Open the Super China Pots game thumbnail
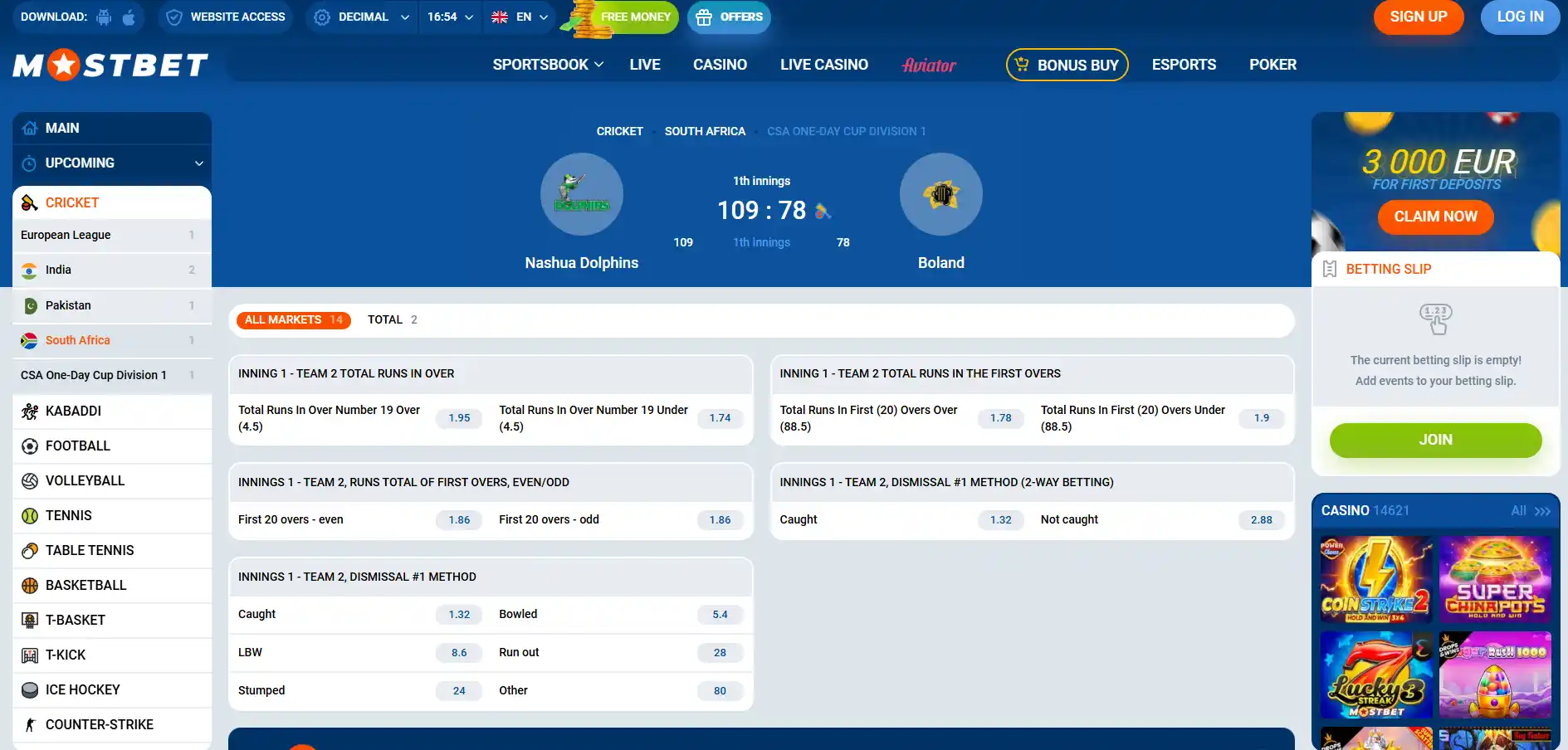The width and height of the screenshot is (1568, 750). coord(1495,579)
